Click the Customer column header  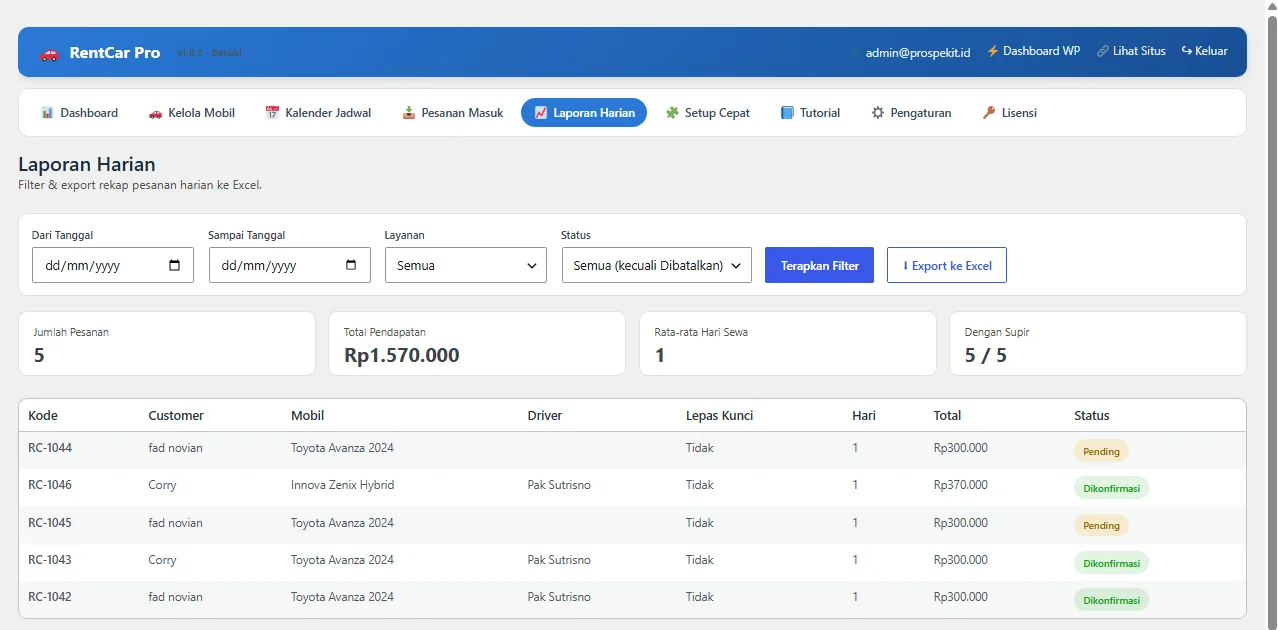(176, 416)
